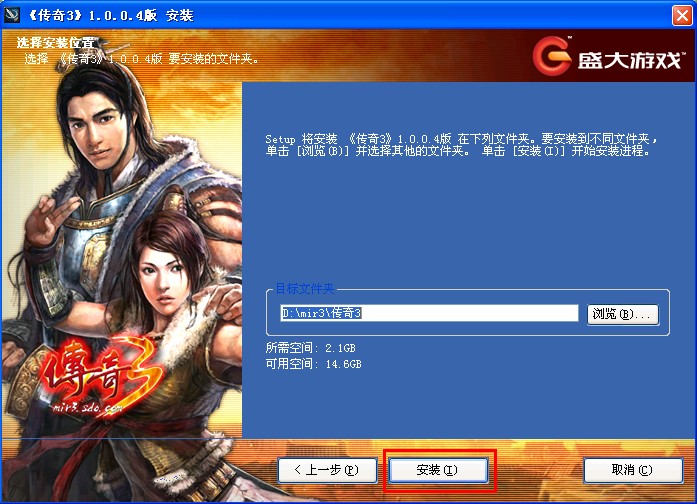697x504 pixels.
Task: Cancel setup with the 取消(C) button
Action: pos(633,470)
